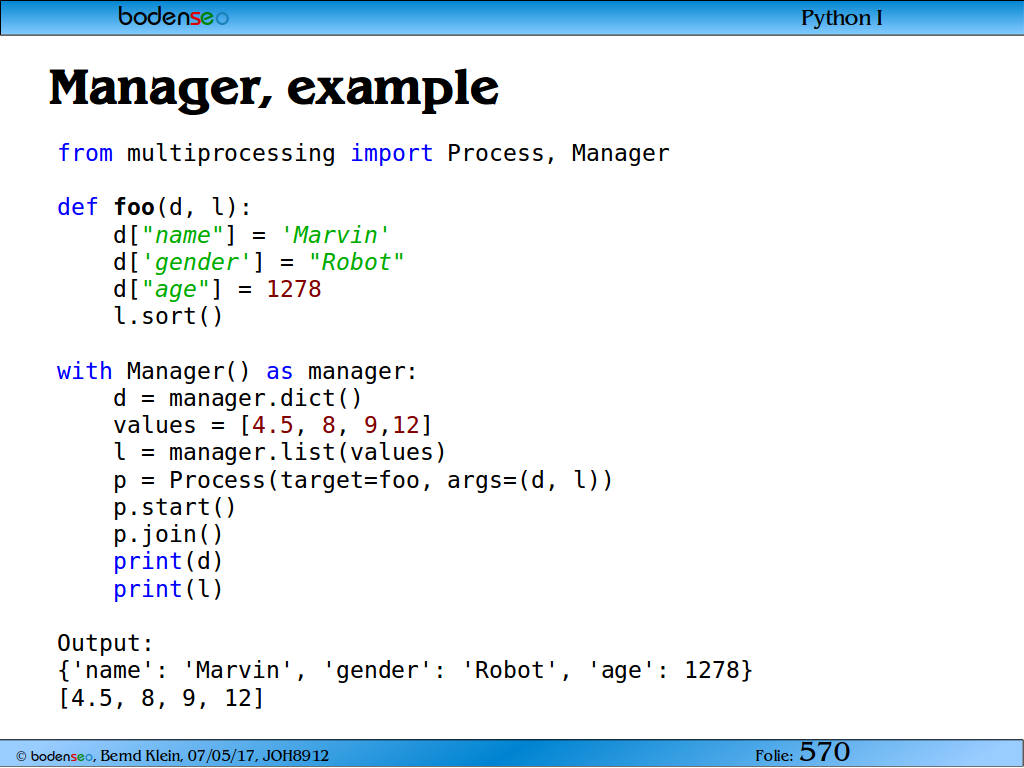Image resolution: width=1024 pixels, height=768 pixels.
Task: Click the 'p = Process(target=foo, args=(d, l))' line
Action: tap(363, 481)
